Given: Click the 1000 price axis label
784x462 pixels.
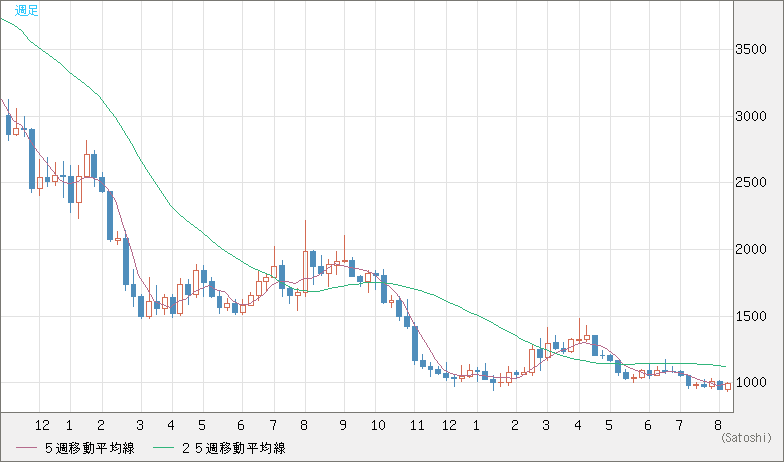Looking at the screenshot, I should (x=750, y=382).
